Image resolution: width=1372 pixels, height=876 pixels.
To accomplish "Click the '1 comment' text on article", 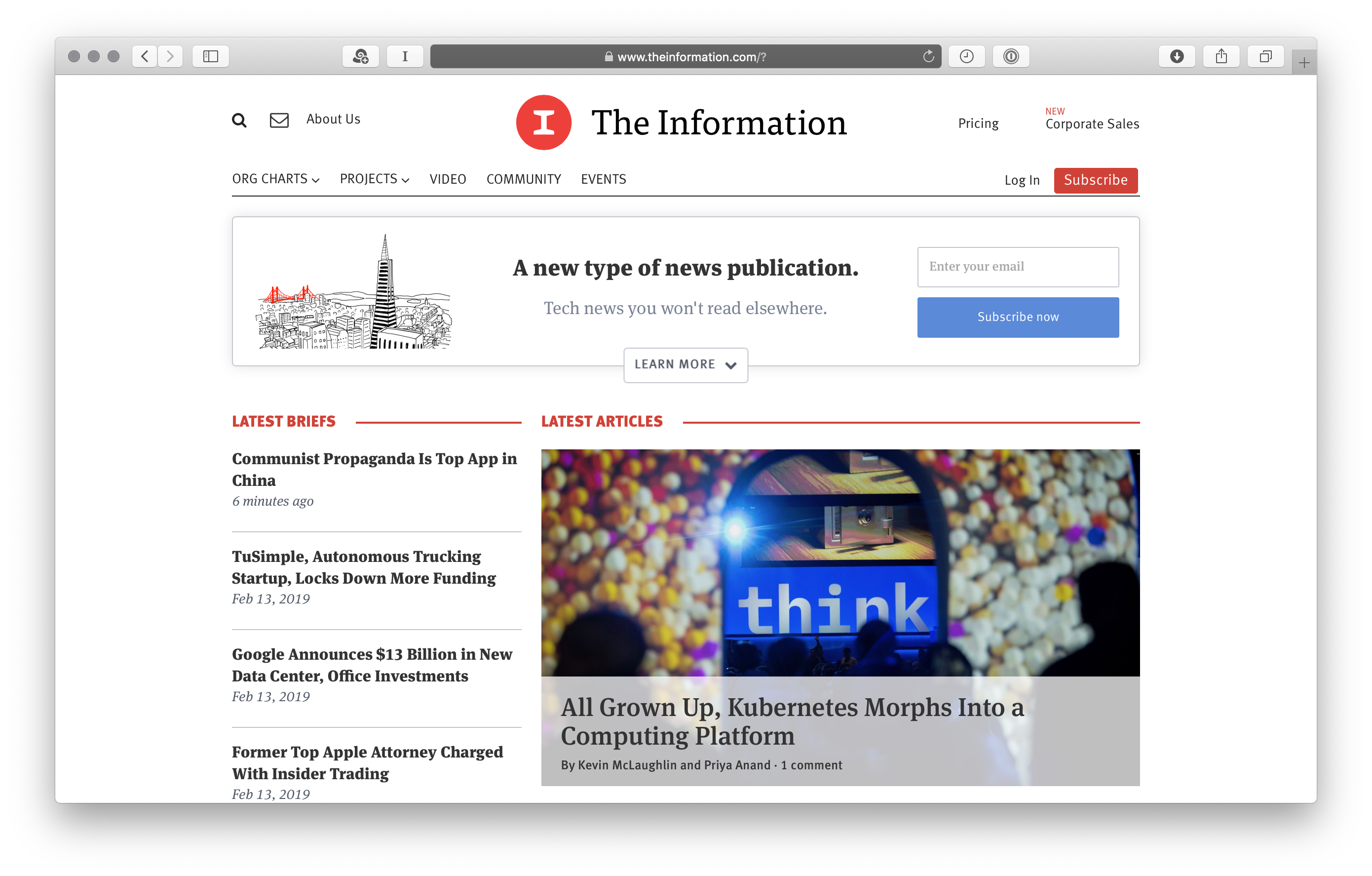I will pos(811,765).
